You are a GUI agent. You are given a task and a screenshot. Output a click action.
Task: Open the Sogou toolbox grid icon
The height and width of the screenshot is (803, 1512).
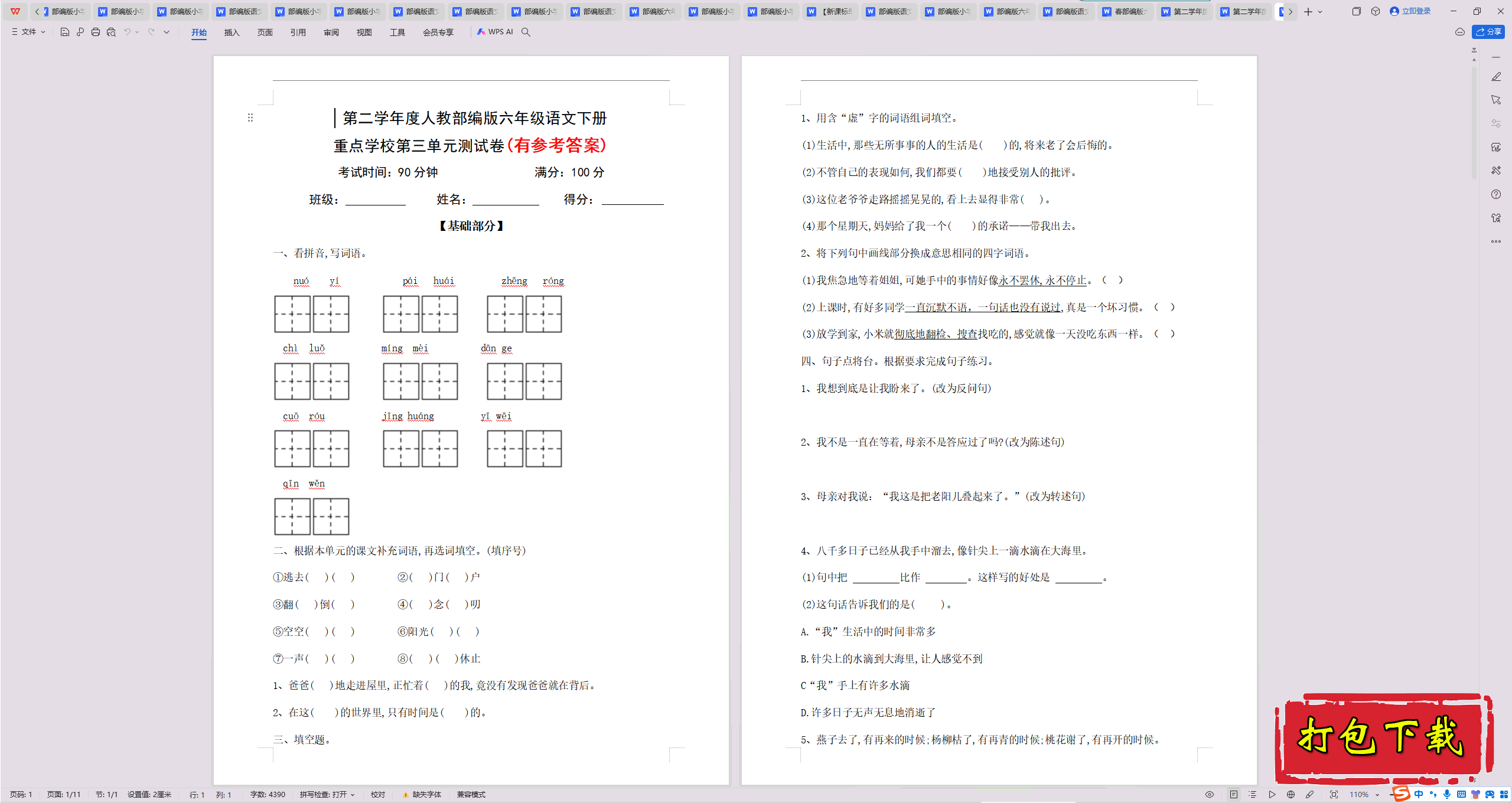click(1504, 794)
